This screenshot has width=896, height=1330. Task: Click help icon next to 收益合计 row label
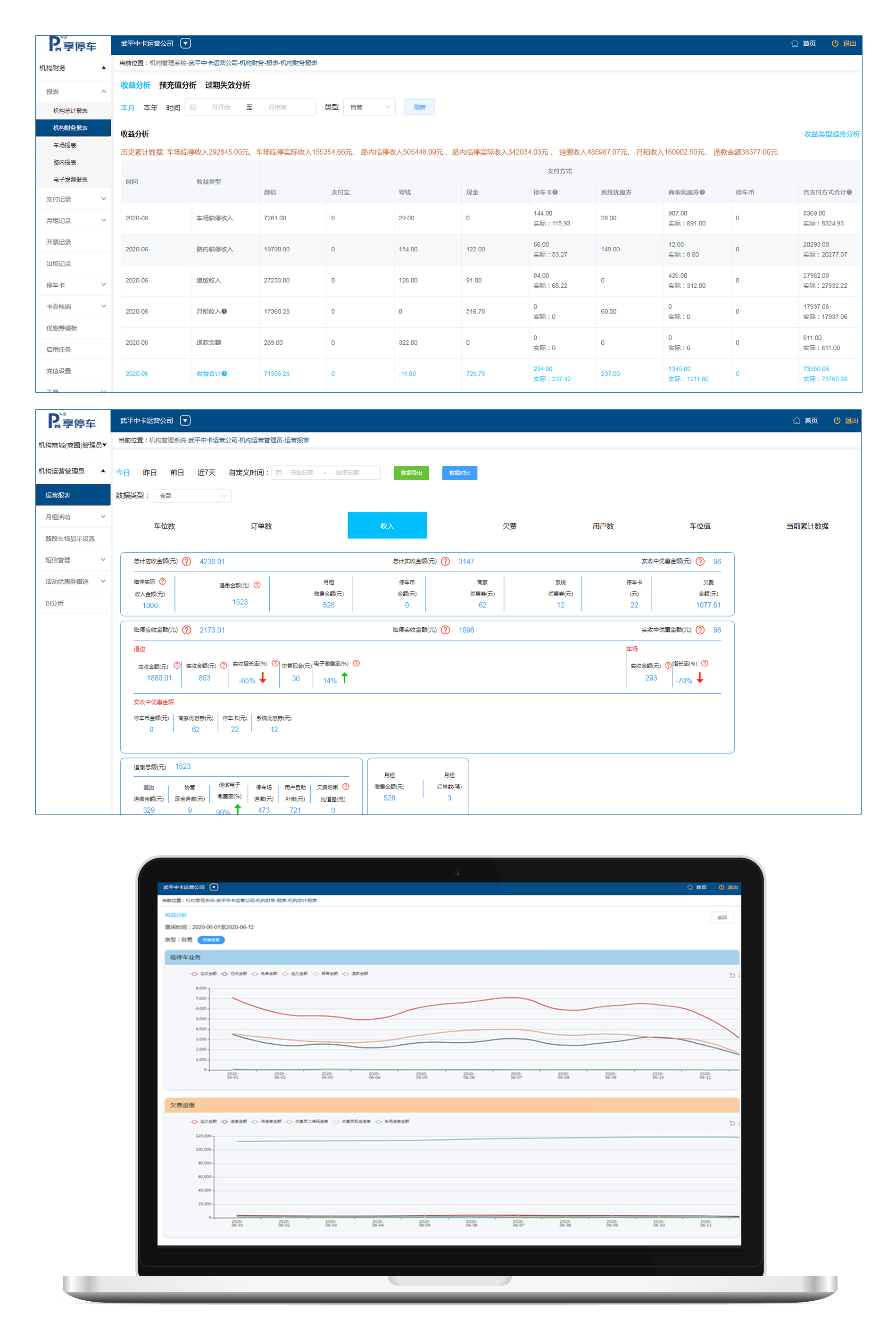coord(224,374)
